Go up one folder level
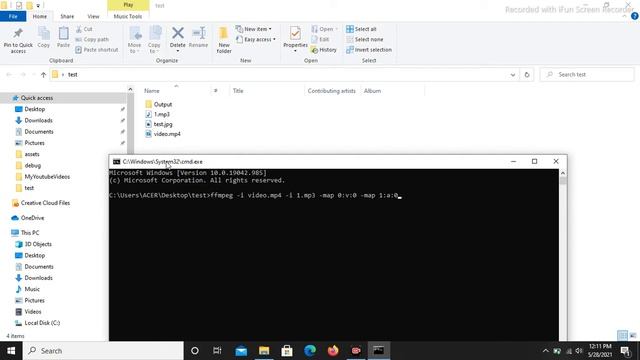Screen dimensions: 640x360 pos(43,75)
